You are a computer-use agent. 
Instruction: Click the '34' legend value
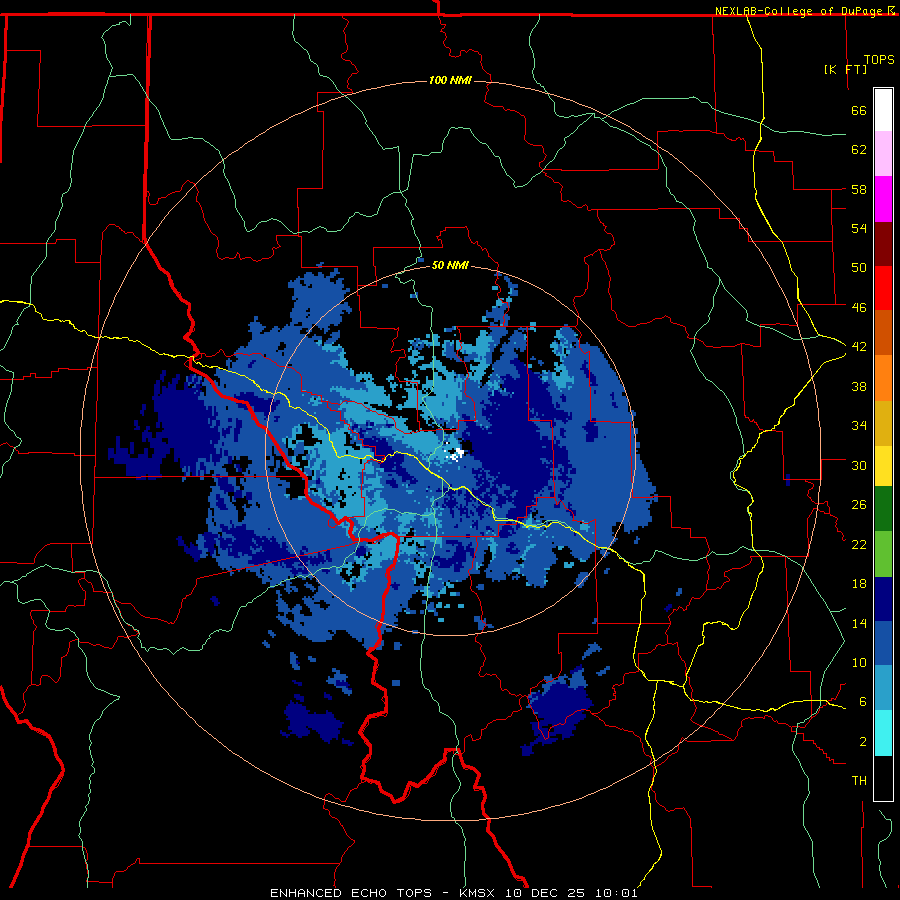point(859,426)
